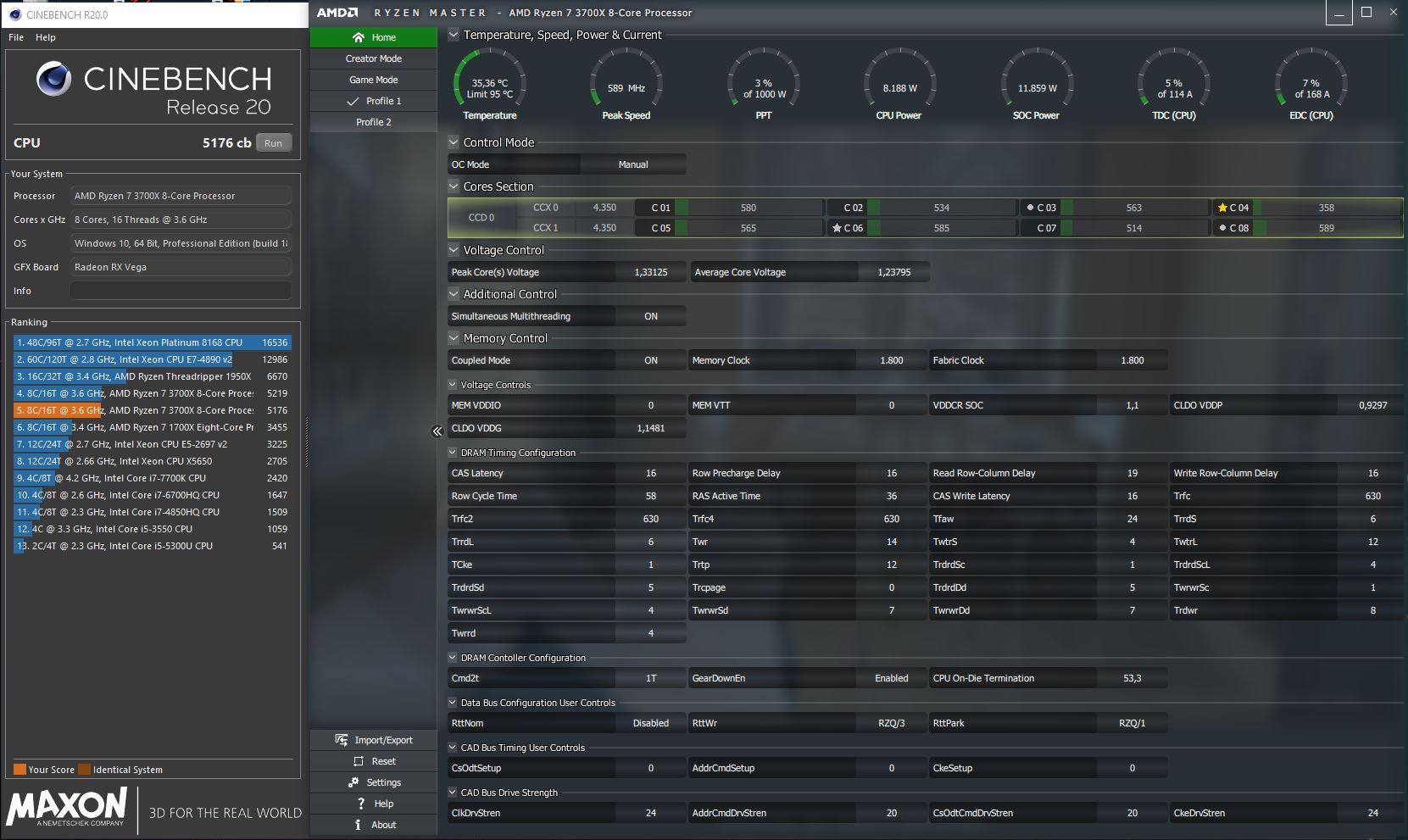Toggle Coupled Mode ON value
1408x840 pixels.
651,360
